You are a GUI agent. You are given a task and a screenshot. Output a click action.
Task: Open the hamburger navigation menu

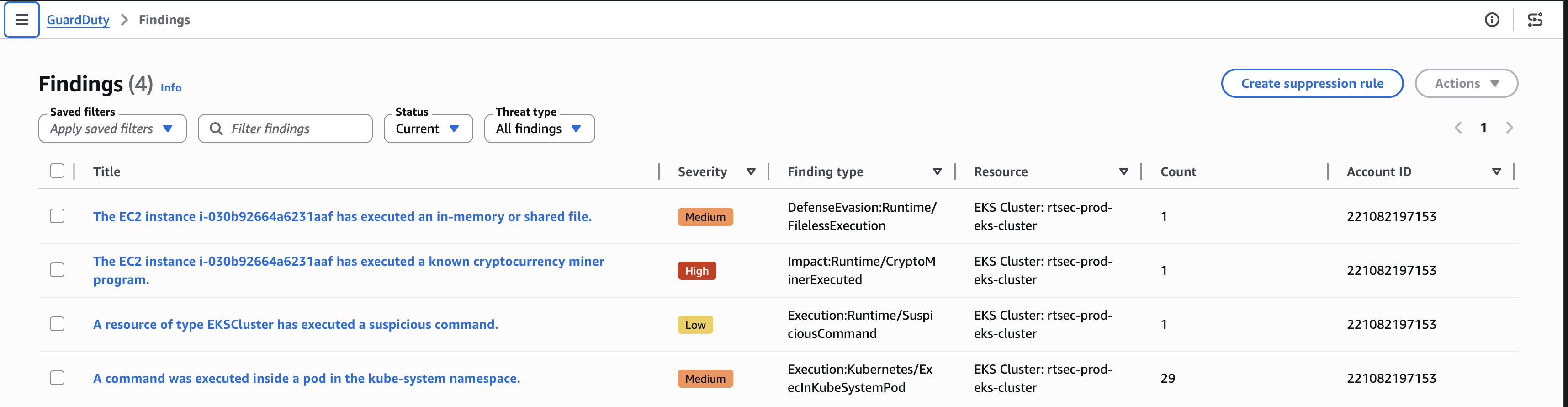[22, 20]
